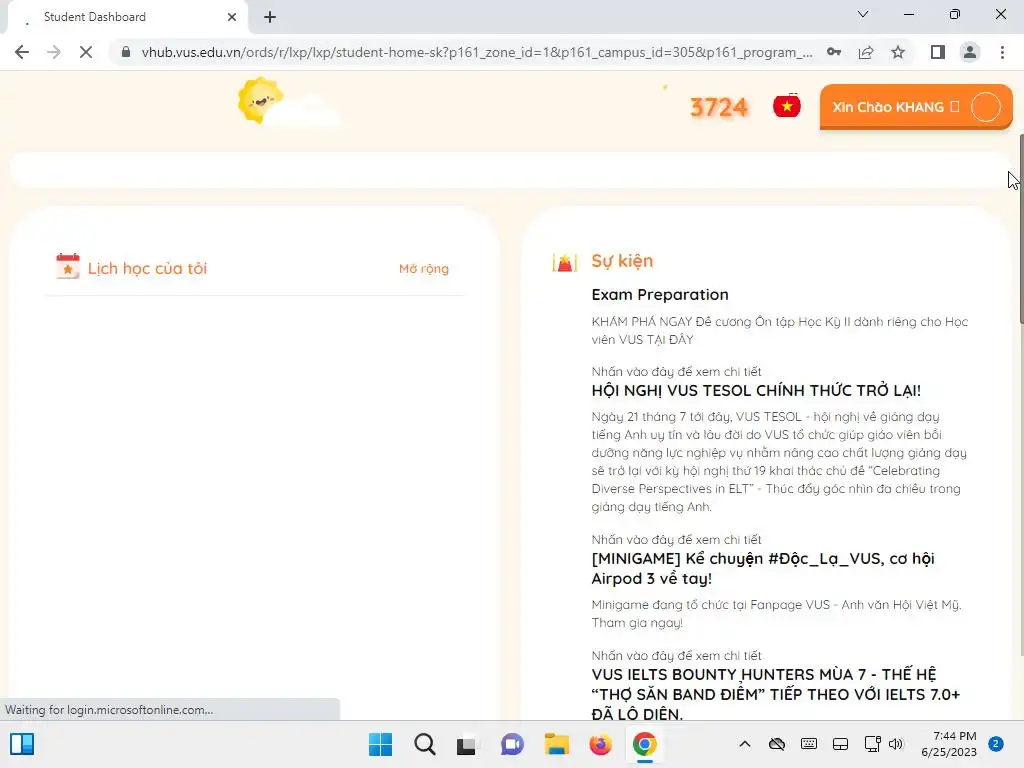1024x768 pixels.
Task: Expand schedule with Mở rộng
Action: [x=424, y=269]
